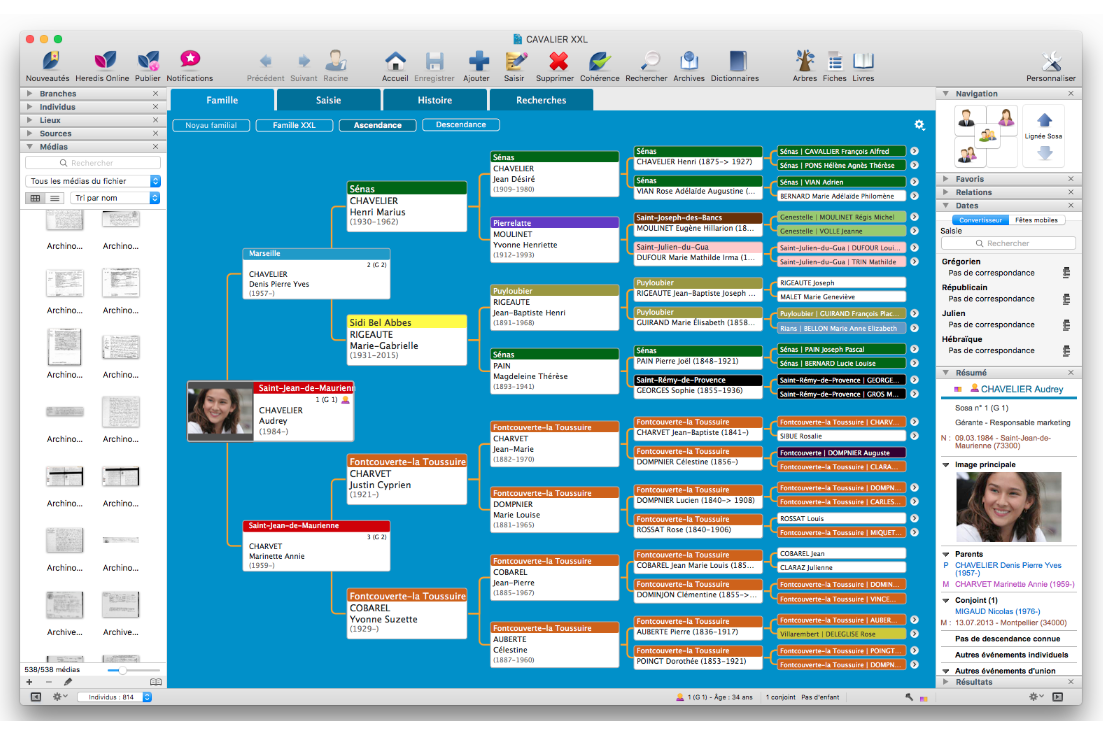Click the media Rechercher search field
Image resolution: width=1103 pixels, height=735 pixels.
click(x=93, y=163)
